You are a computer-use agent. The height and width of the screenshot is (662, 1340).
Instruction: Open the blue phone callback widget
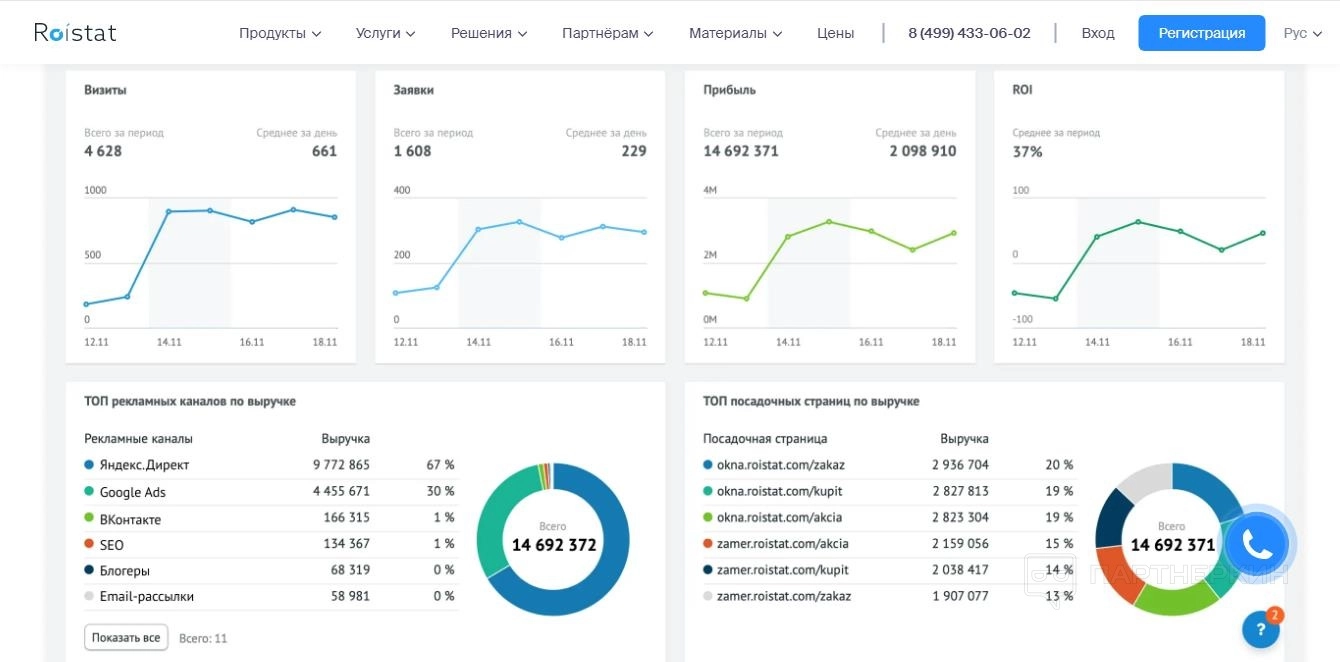coord(1257,545)
